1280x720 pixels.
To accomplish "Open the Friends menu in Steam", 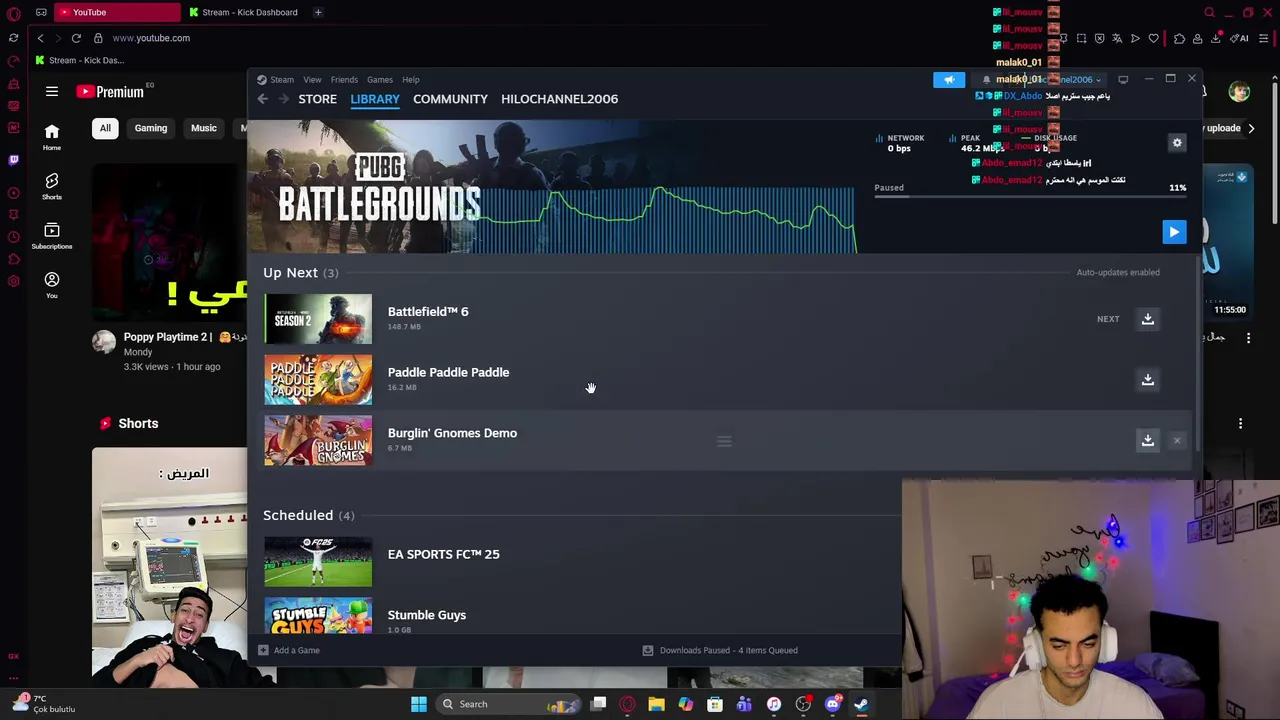I will 344,80.
